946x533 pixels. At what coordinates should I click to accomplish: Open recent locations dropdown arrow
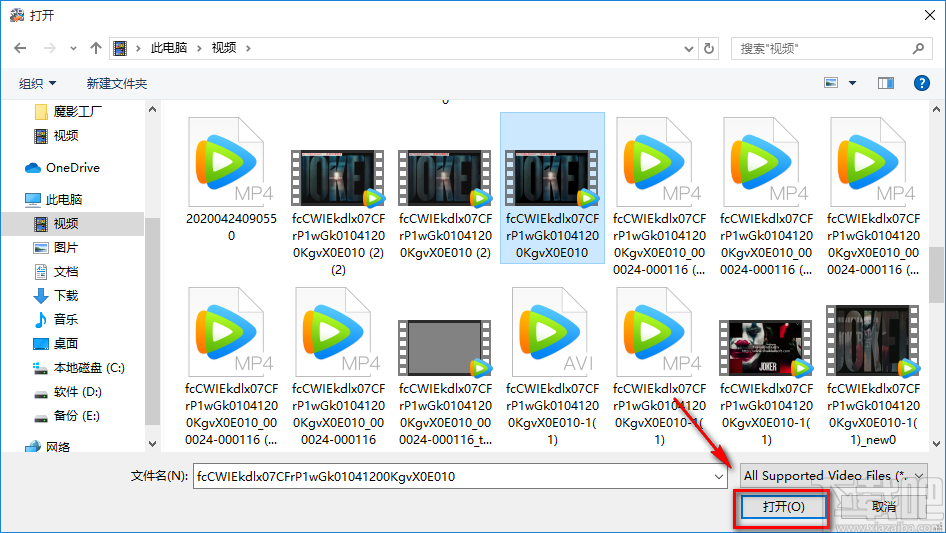[74, 48]
